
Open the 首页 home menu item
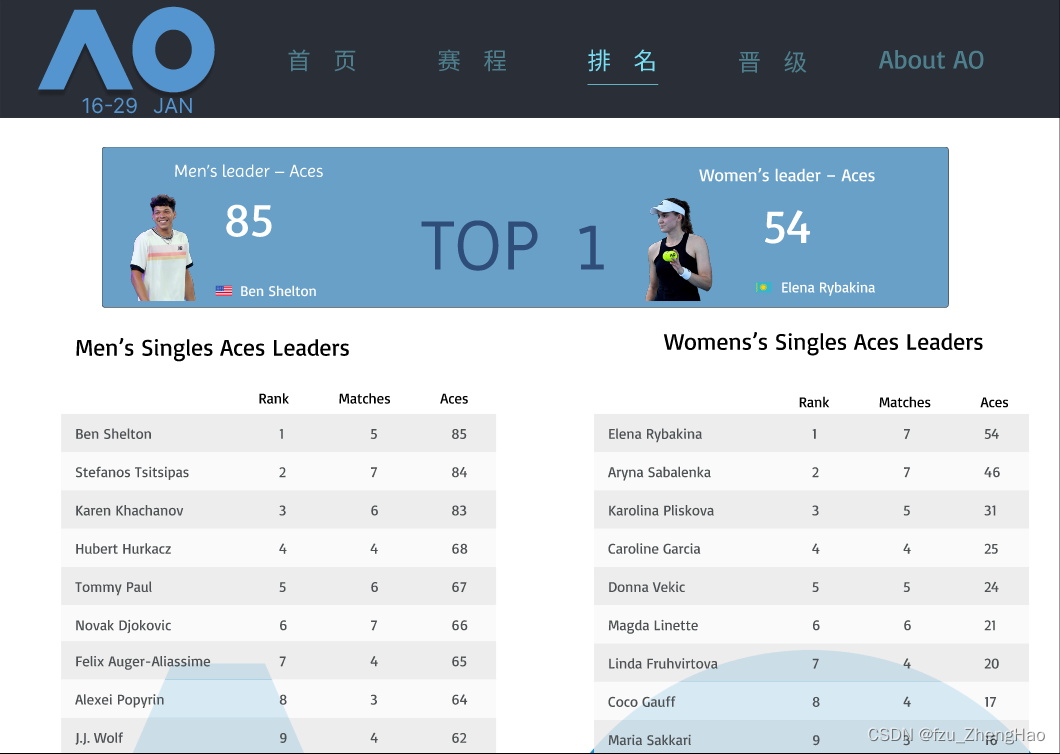pos(322,61)
